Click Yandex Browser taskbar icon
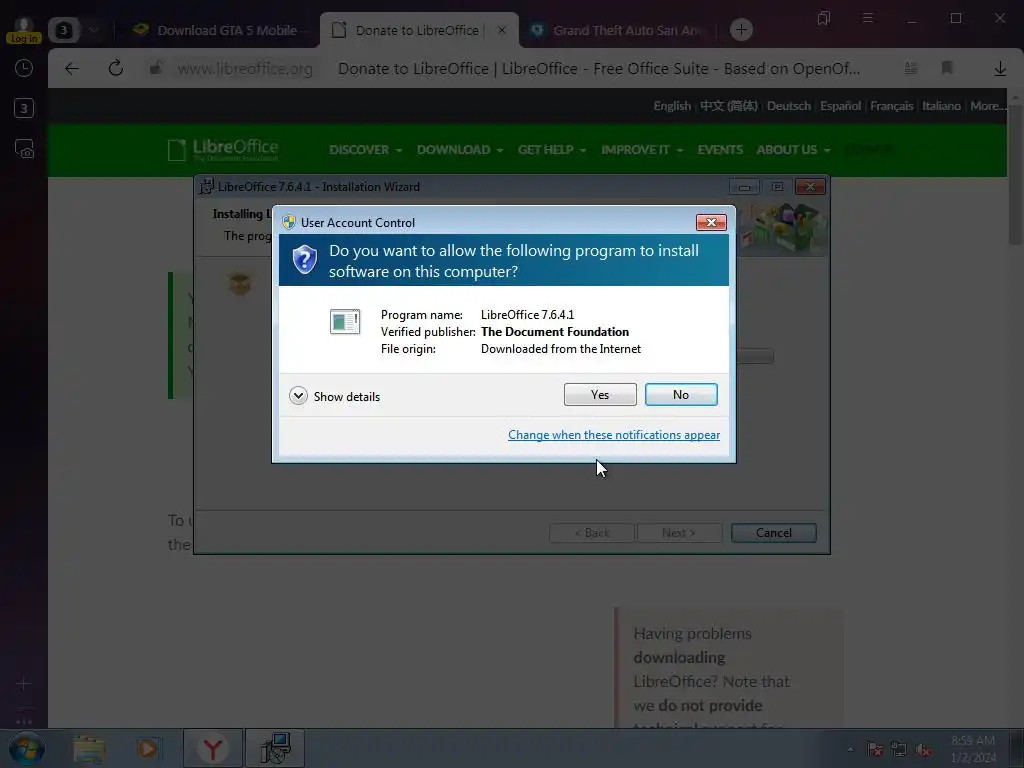 point(213,748)
